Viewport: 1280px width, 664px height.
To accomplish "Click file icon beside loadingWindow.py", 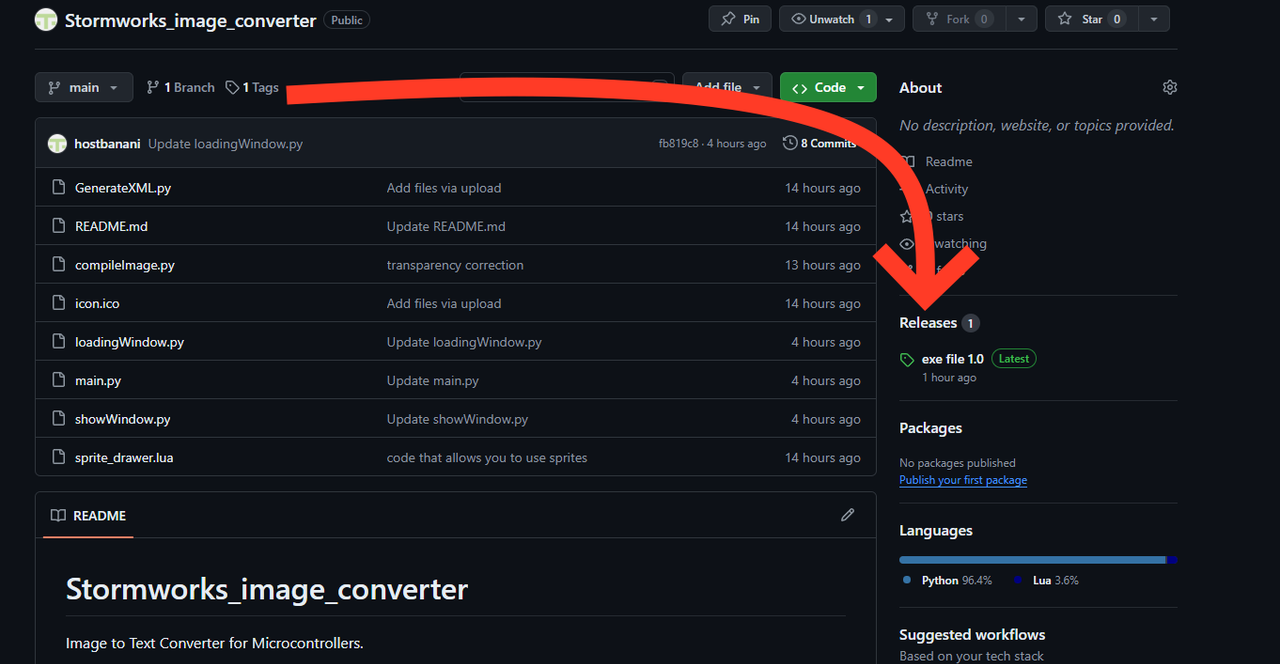I will click(x=57, y=341).
